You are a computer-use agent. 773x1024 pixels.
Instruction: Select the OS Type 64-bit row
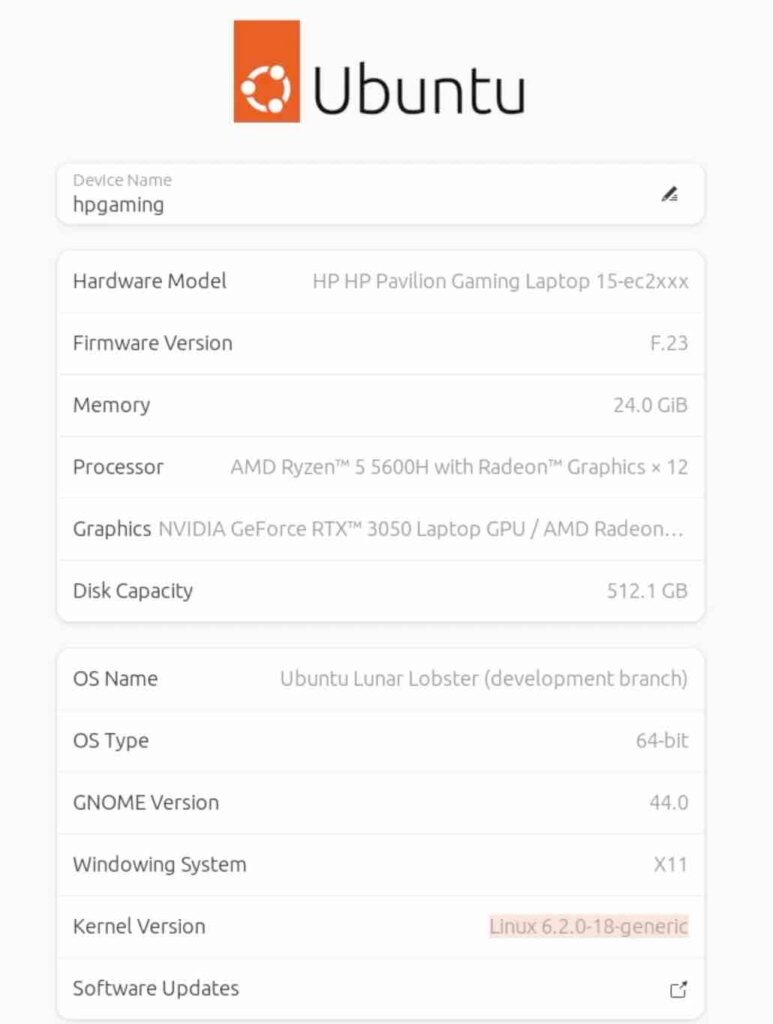381,741
